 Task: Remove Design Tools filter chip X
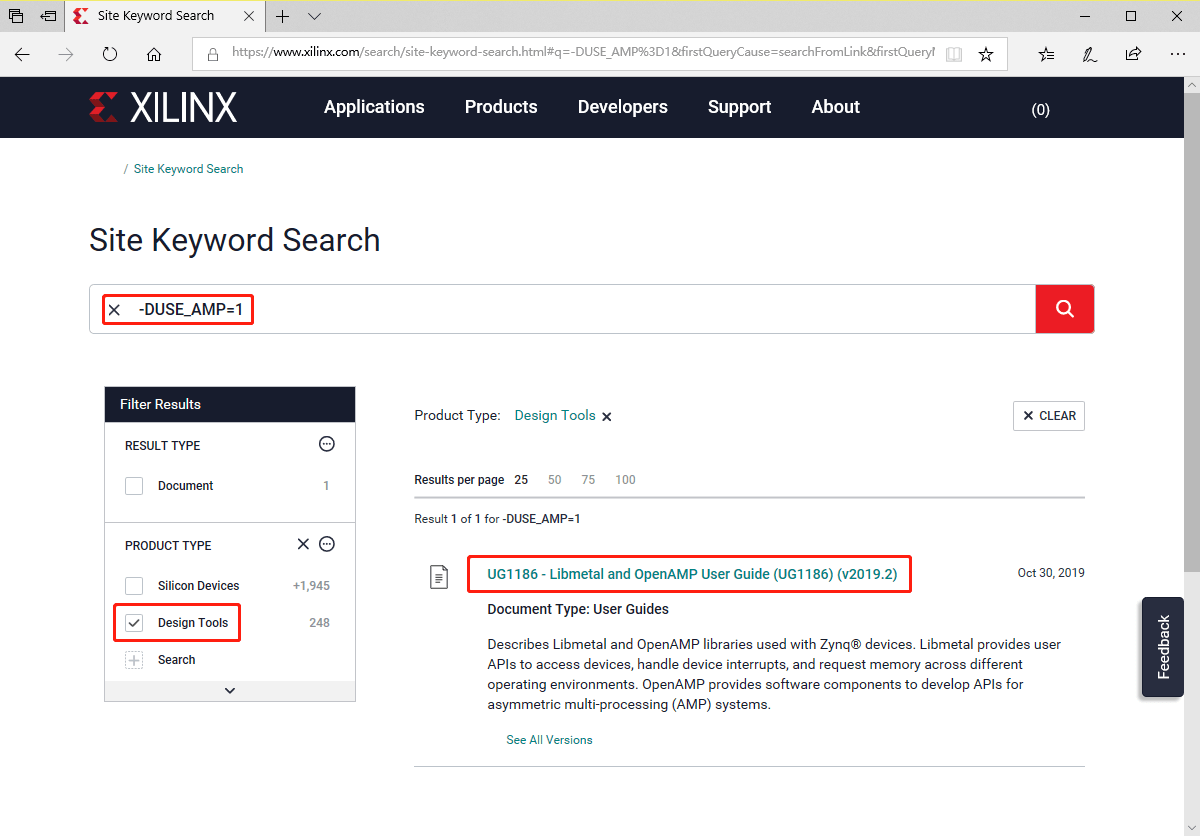607,417
